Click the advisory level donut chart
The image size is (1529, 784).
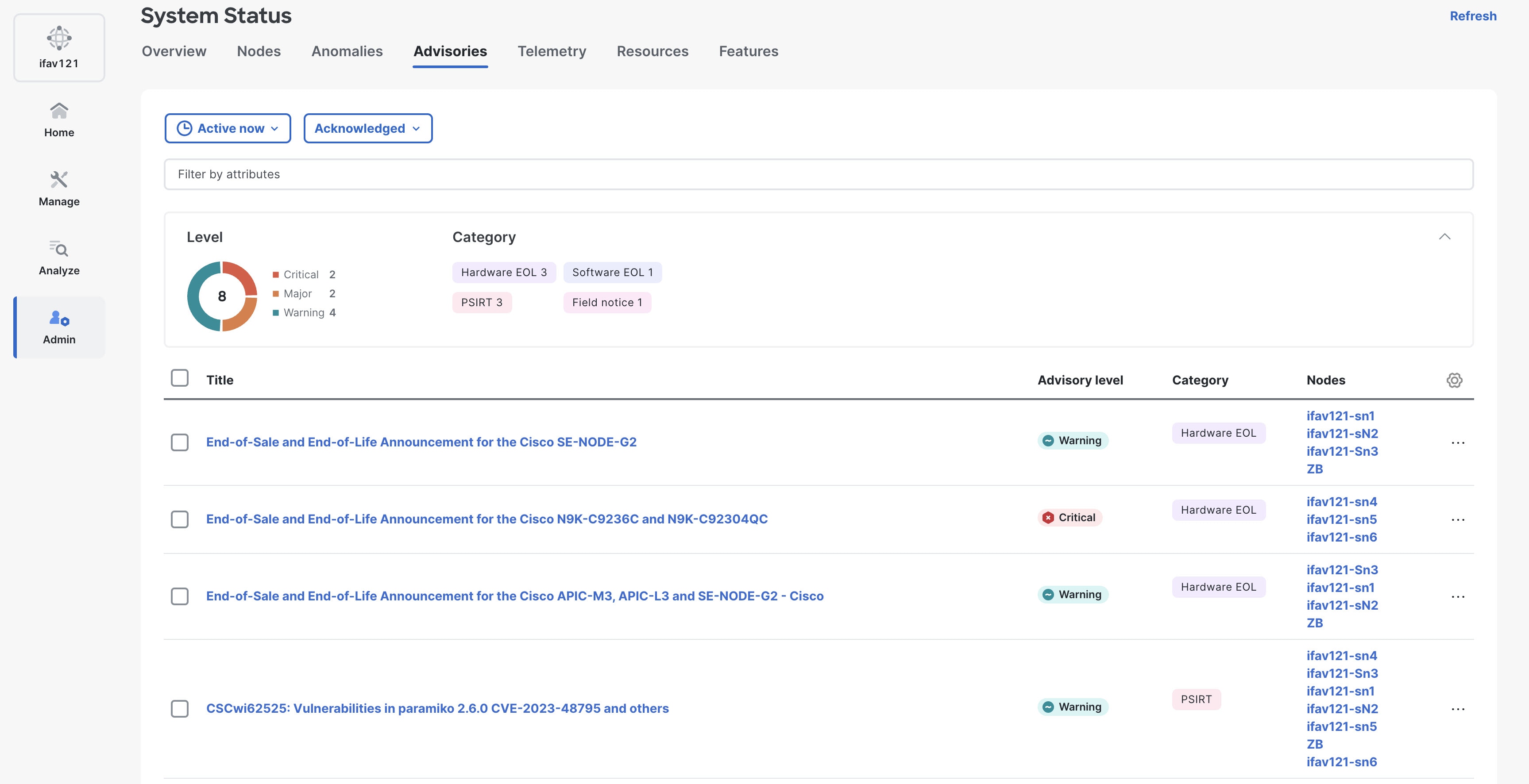point(222,296)
